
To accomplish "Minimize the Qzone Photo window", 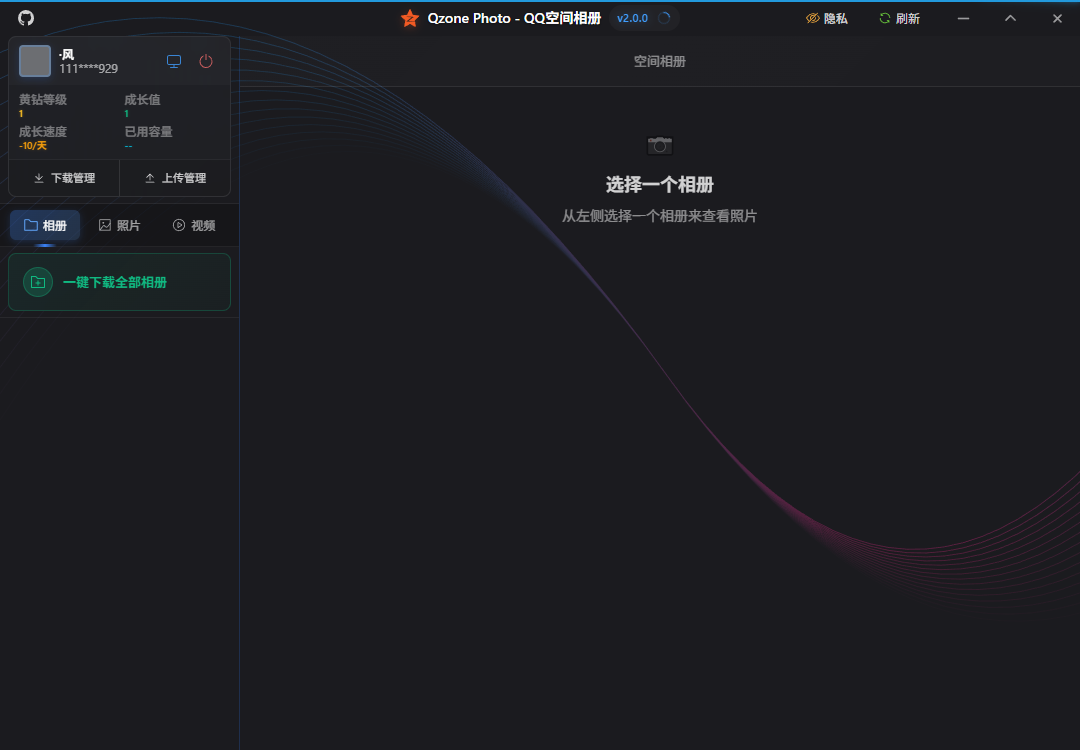I will point(964,19).
